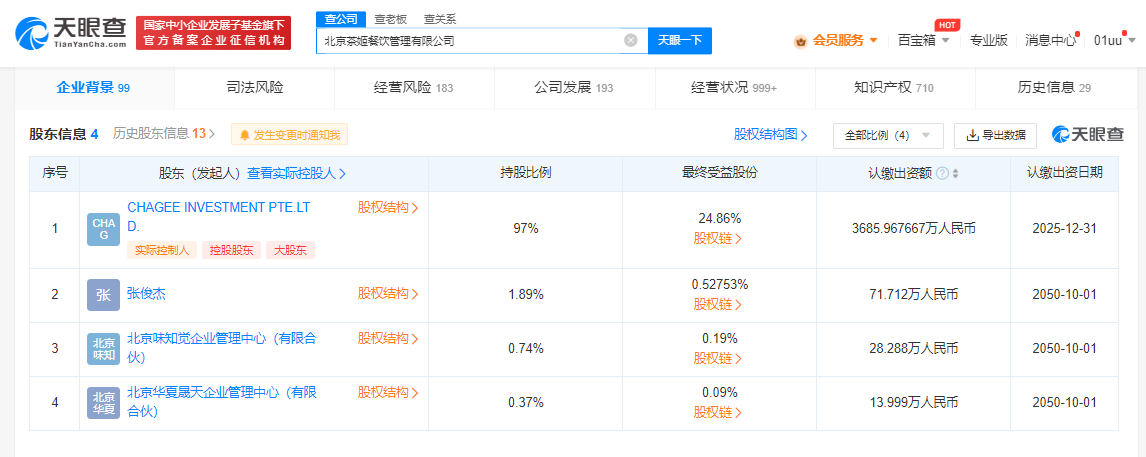Click the 1.89% shareholding cell
The height and width of the screenshot is (457, 1146).
click(x=525, y=295)
